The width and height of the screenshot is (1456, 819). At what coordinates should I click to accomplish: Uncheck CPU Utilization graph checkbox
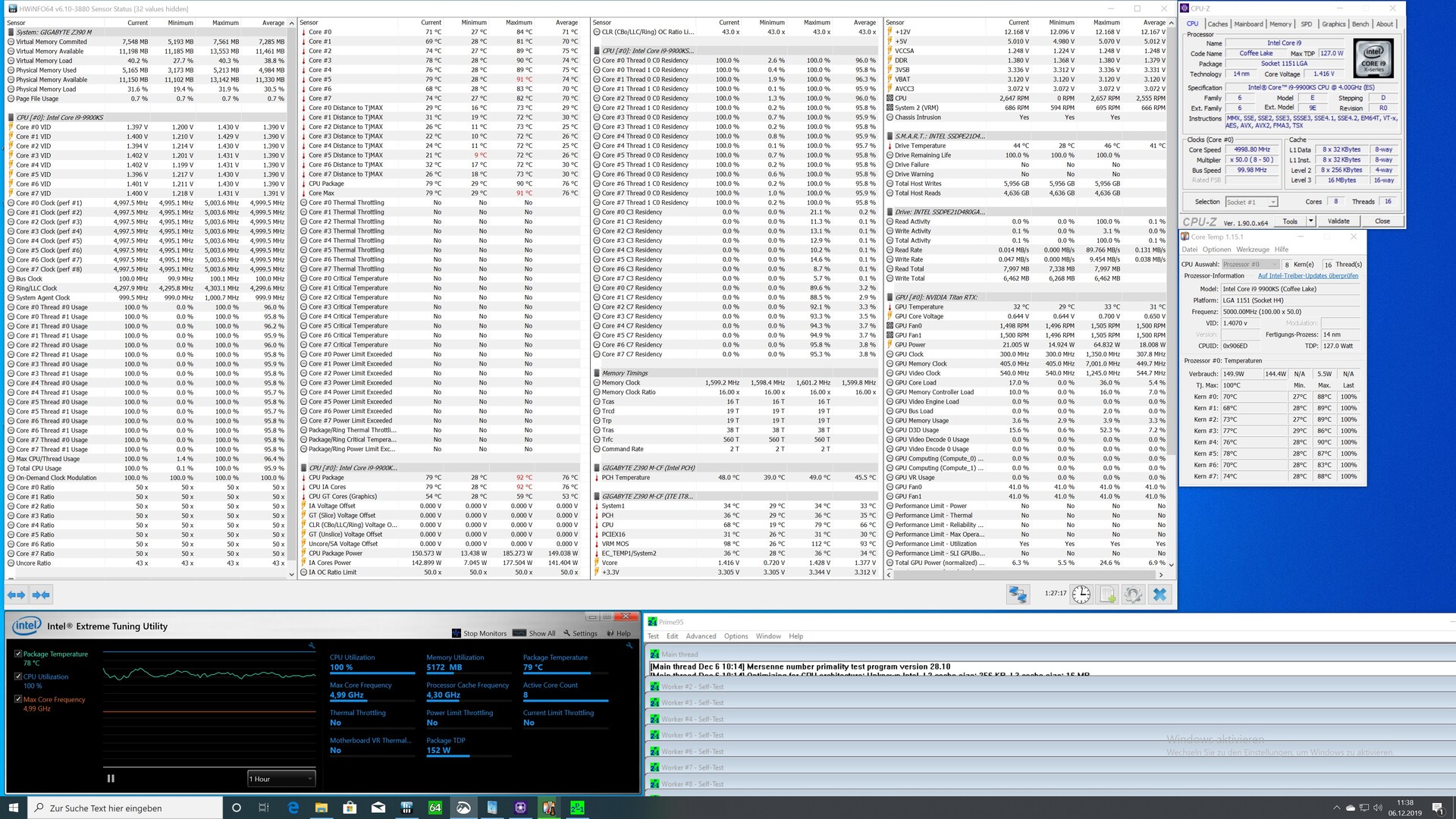(18, 676)
